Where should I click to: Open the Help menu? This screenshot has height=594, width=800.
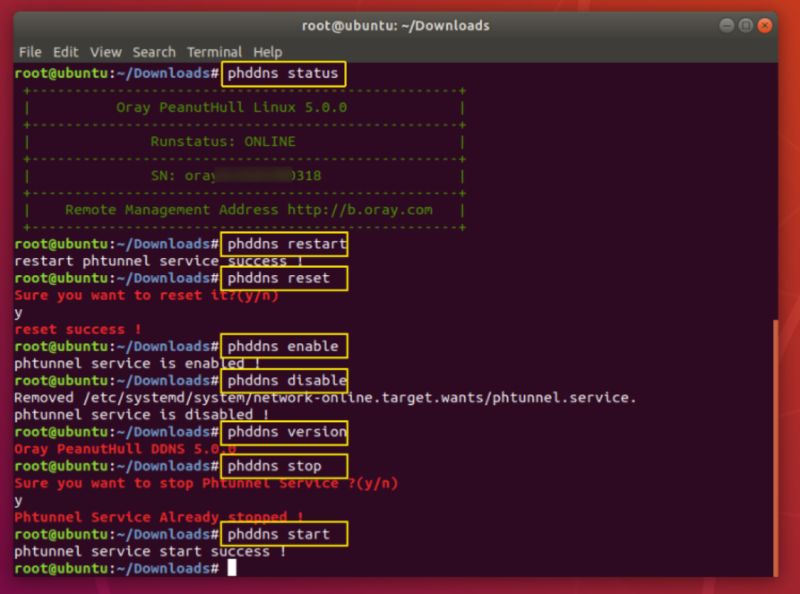point(268,51)
